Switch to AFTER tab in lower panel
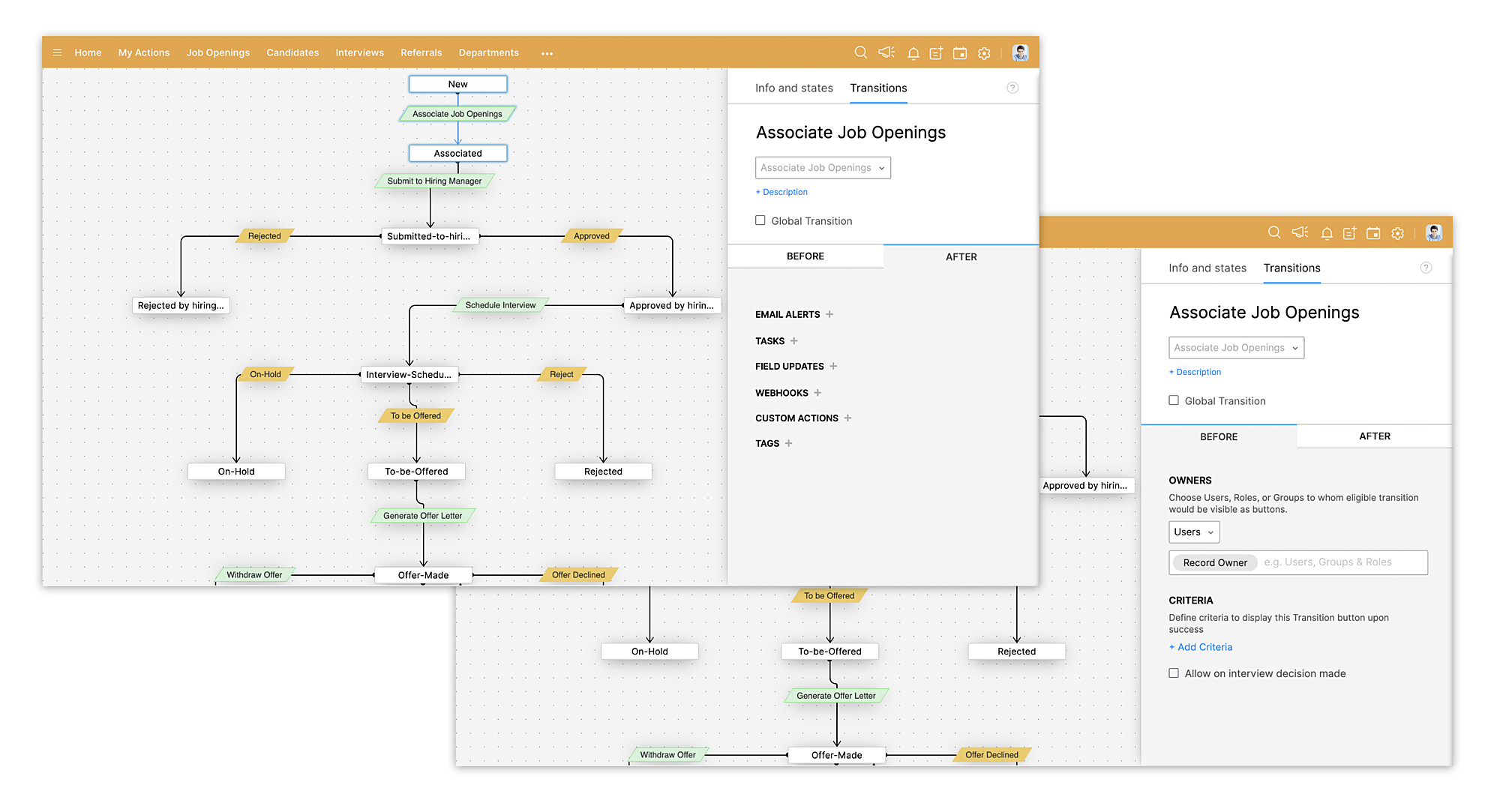Viewport: 1500px width, 812px height. click(x=1374, y=436)
